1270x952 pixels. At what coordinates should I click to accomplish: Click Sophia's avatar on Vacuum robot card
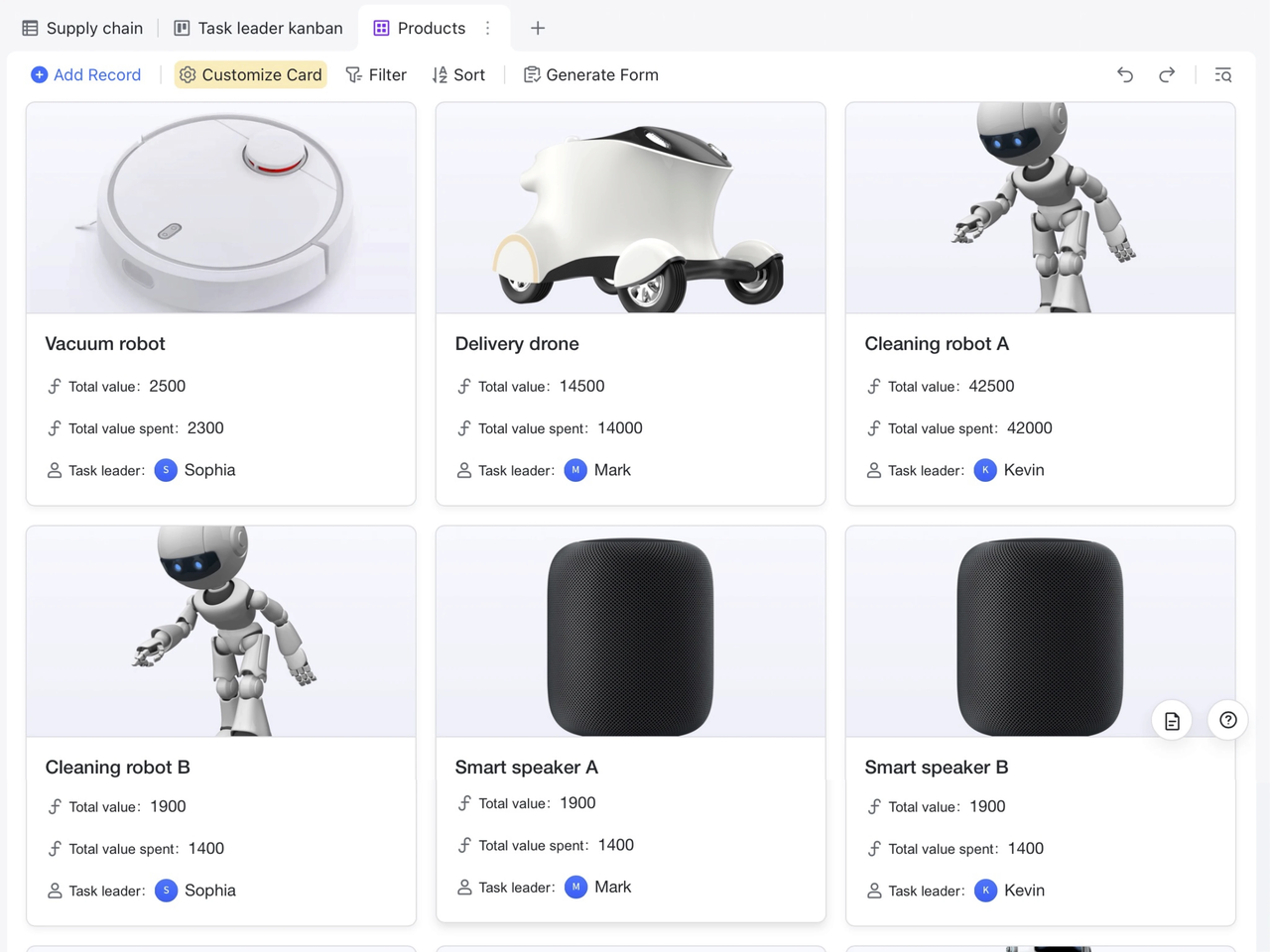click(x=167, y=470)
